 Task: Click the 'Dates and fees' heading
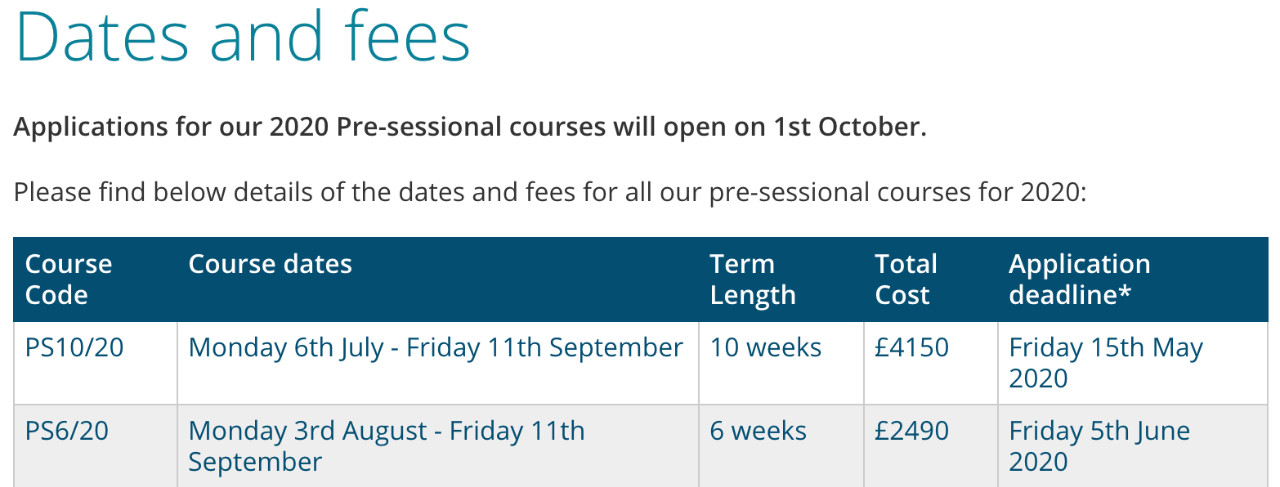click(242, 37)
